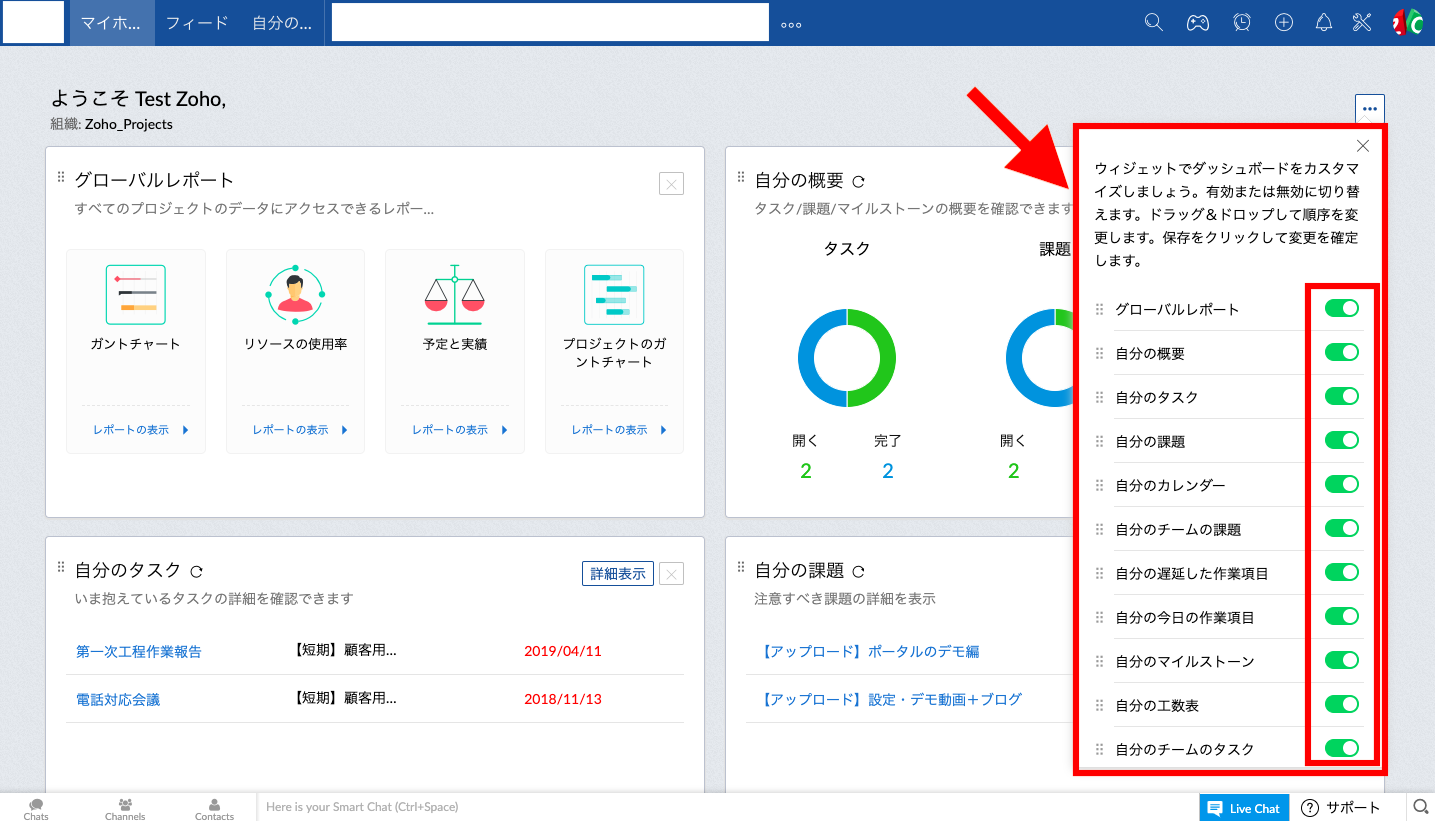Close the widget customization panel
This screenshot has height=821, width=1435.
click(1362, 146)
